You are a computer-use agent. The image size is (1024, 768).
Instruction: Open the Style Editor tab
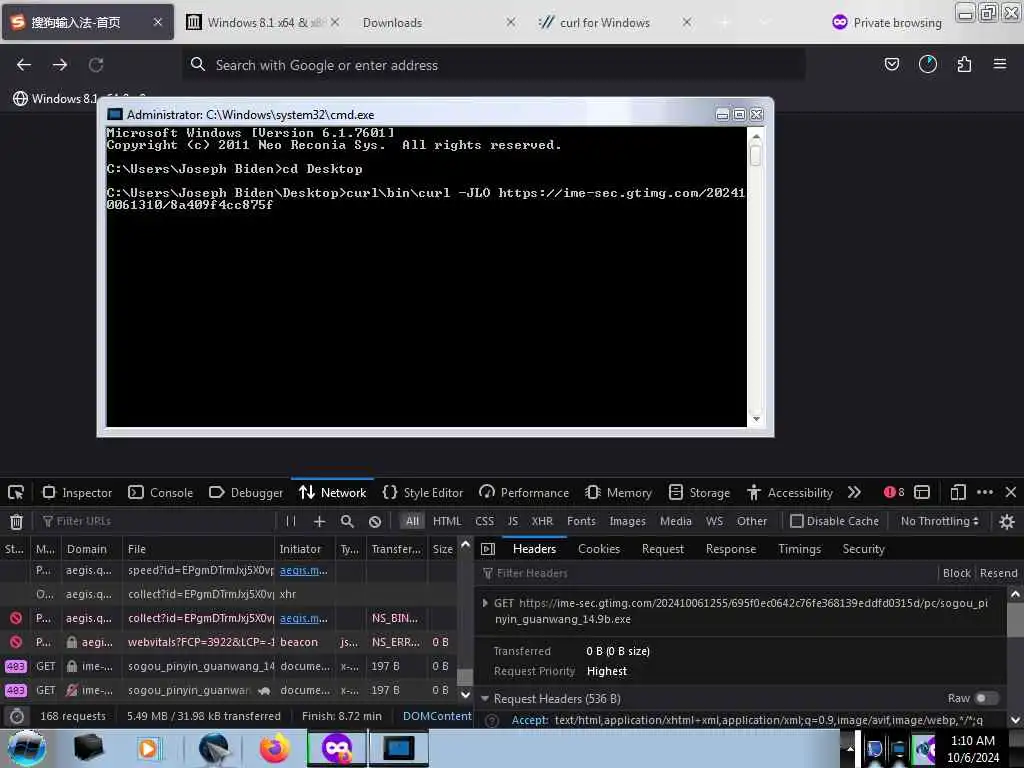point(423,492)
